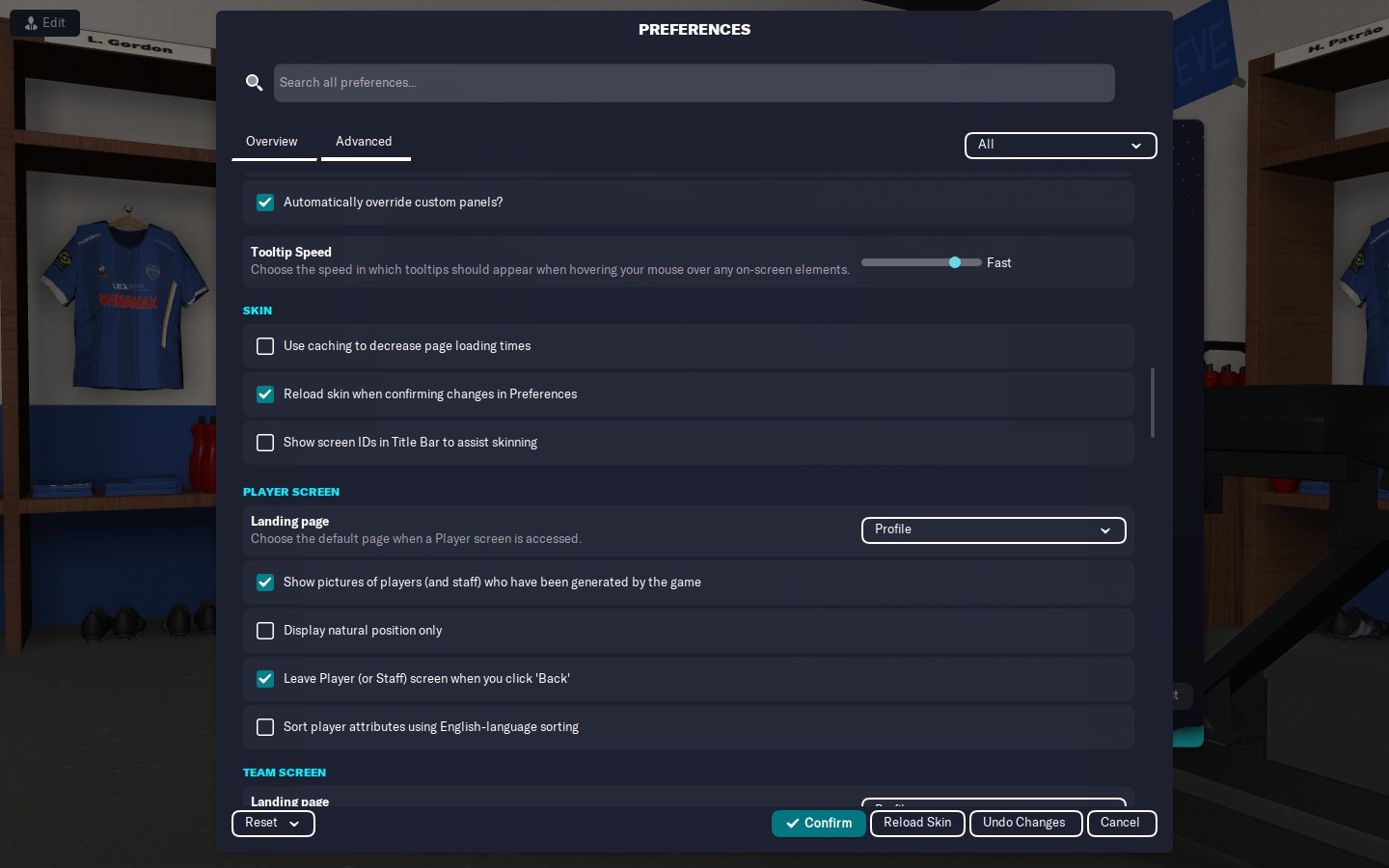Click the preferences list vertical scrollbar
1389x868 pixels.
point(1153,402)
